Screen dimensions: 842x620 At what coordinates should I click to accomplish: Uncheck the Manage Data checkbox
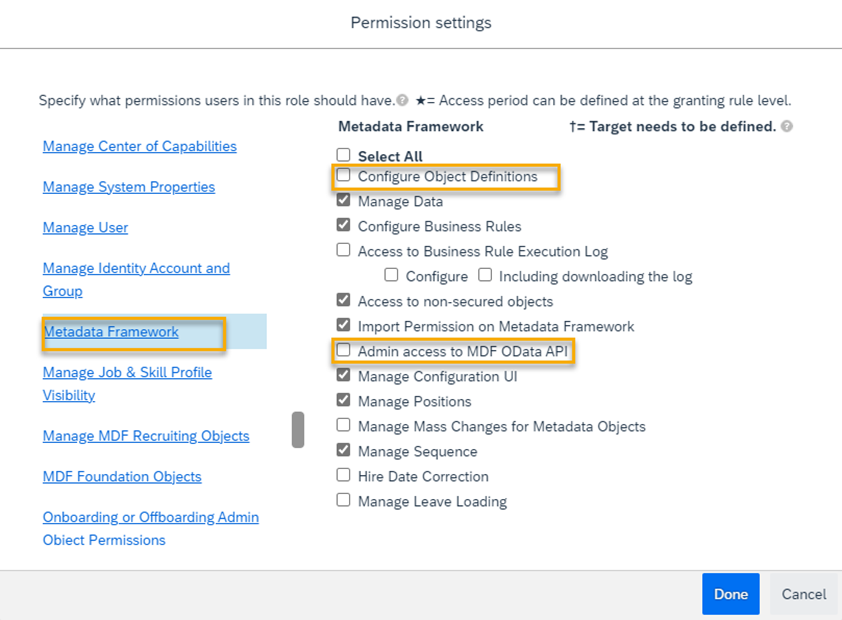[343, 200]
